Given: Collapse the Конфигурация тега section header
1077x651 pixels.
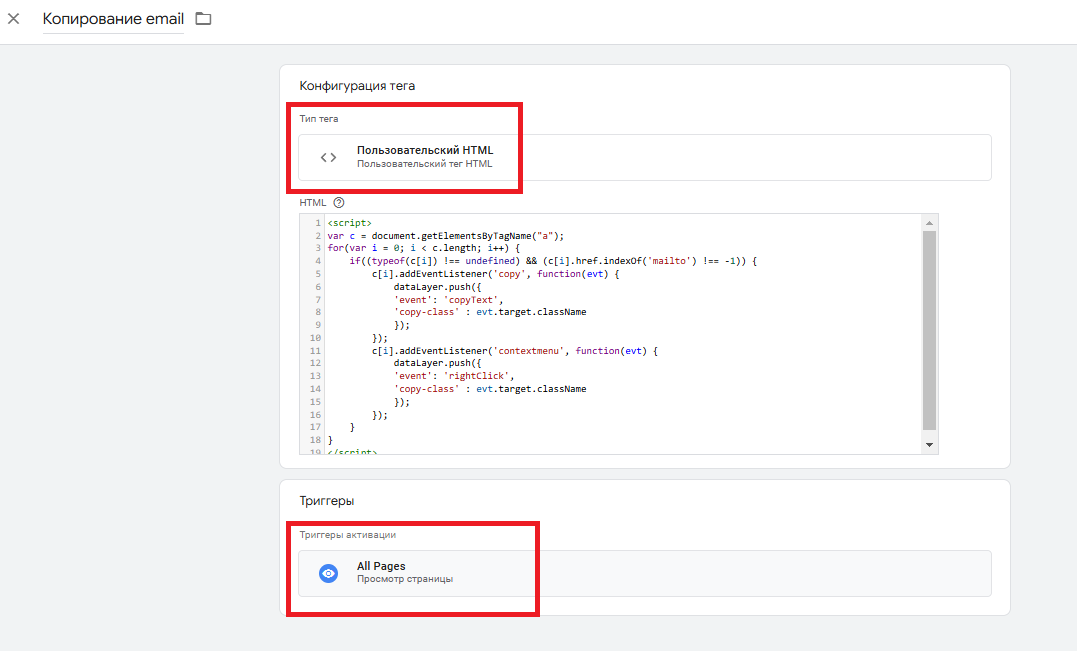Looking at the screenshot, I should point(357,86).
